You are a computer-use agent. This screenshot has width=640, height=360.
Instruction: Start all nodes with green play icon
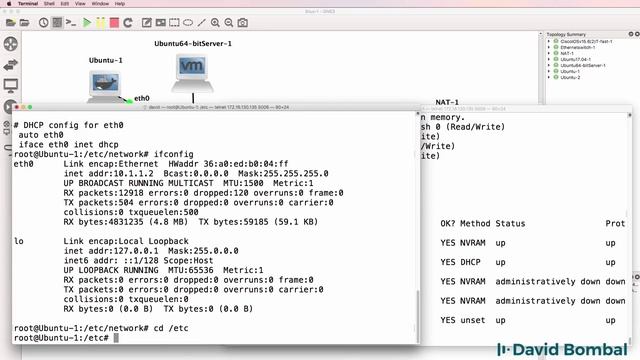pyautogui.click(x=87, y=22)
